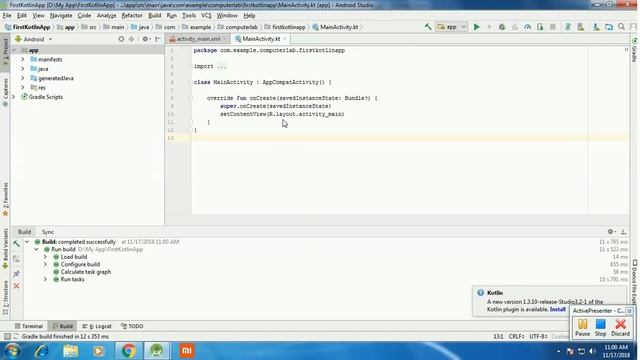
Task: Toggle tool window buttons icon in status bar
Action: point(7,337)
